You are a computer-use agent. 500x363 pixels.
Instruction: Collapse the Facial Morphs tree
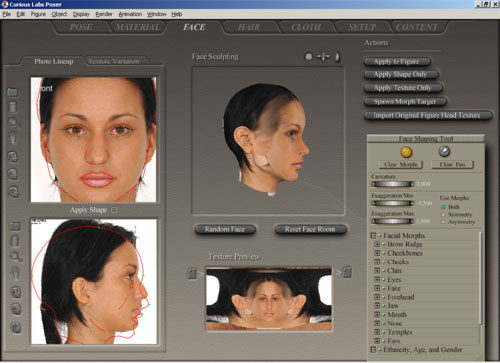click(x=373, y=236)
